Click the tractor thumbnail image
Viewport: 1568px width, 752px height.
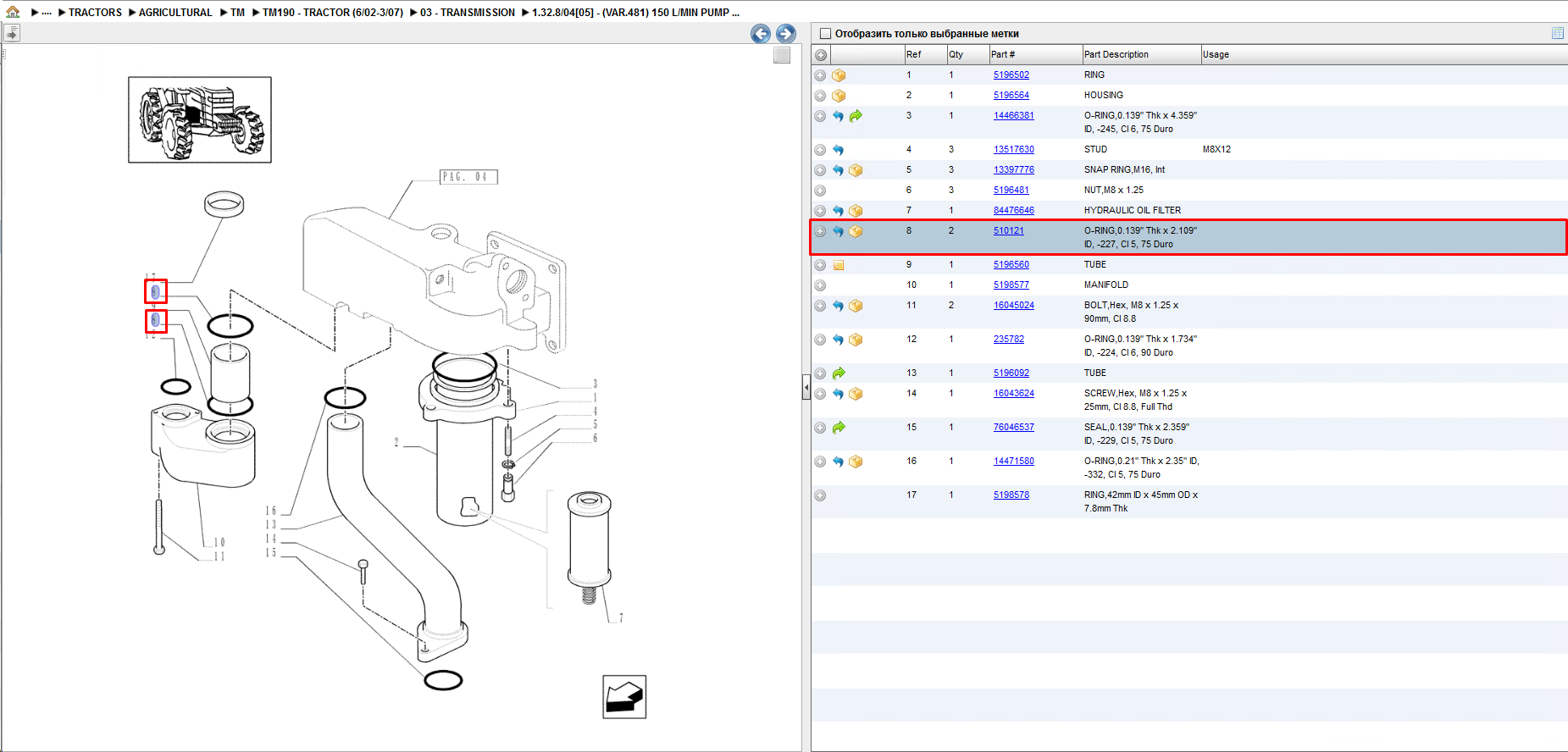[200, 119]
